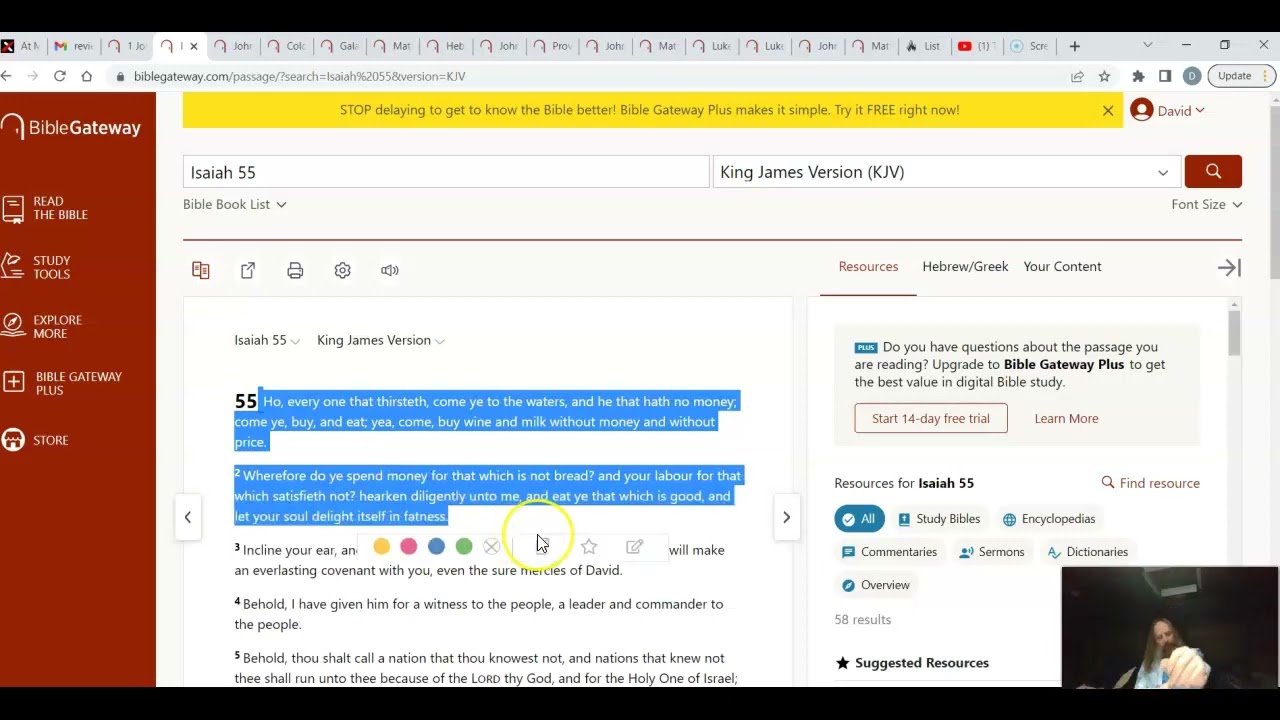Image resolution: width=1280 pixels, height=720 pixels.
Task: Switch to the Hebrew/Greek tab
Action: 965,266
